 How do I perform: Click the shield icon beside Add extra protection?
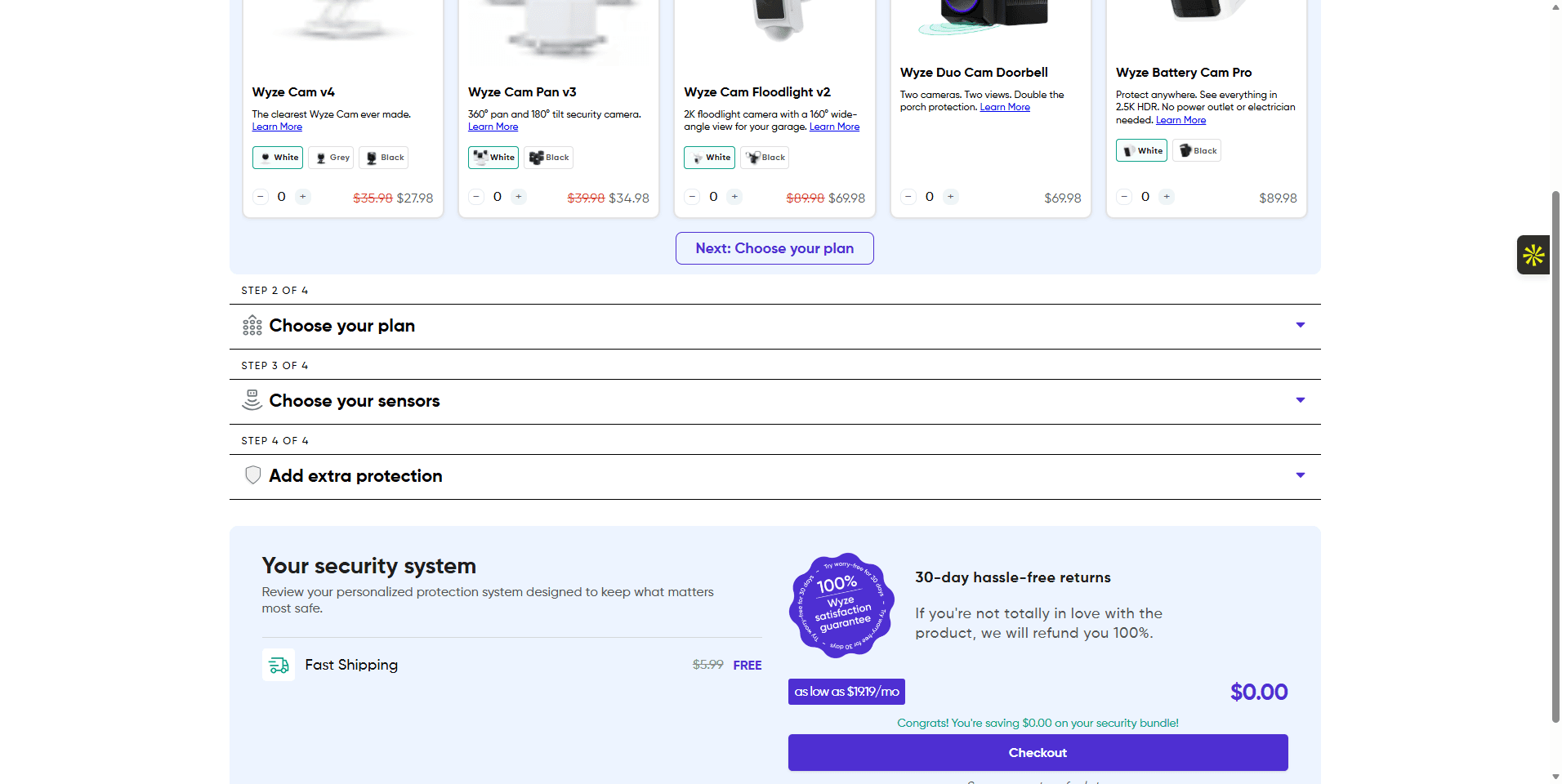pos(253,475)
